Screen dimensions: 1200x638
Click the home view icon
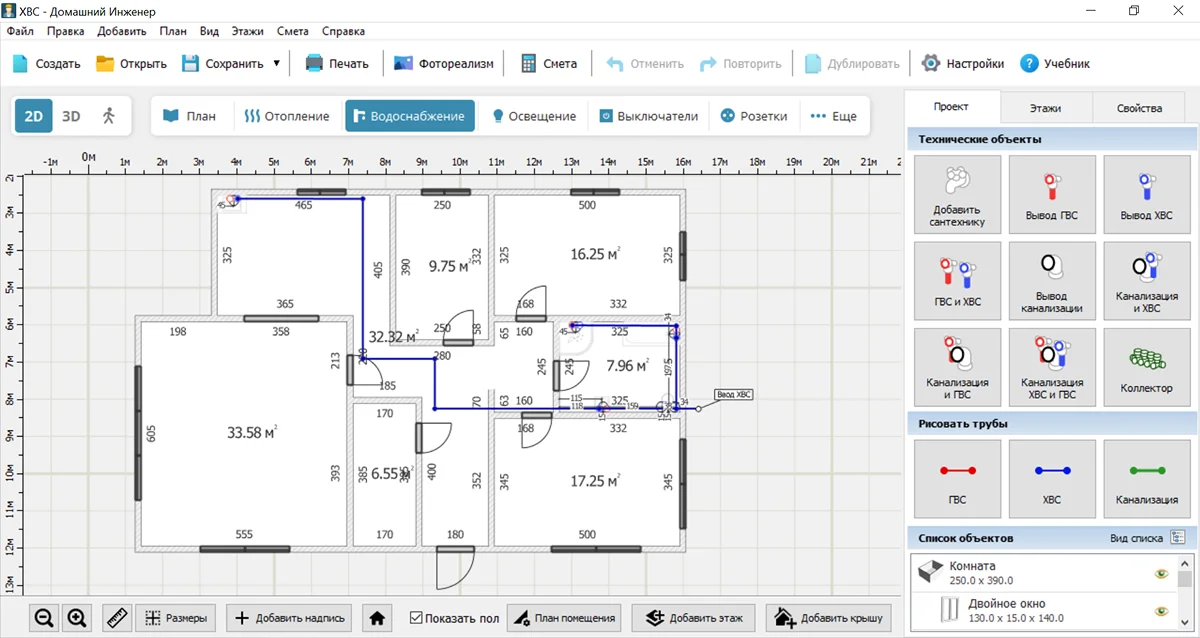point(377,618)
